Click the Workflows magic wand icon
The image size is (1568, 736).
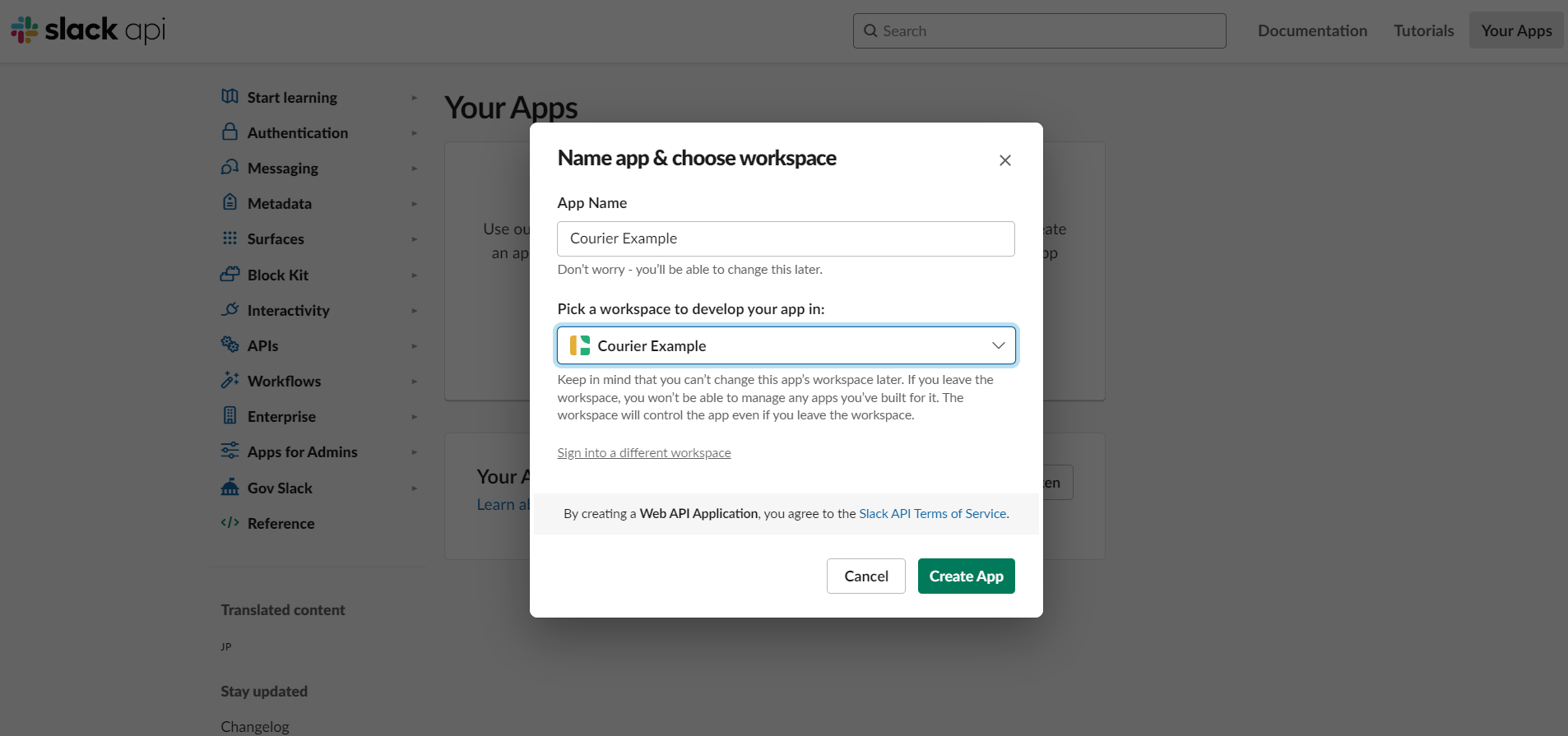point(230,380)
